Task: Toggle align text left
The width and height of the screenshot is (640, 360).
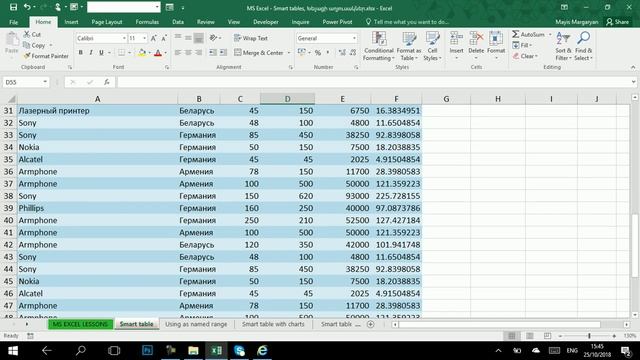Action: (x=178, y=53)
